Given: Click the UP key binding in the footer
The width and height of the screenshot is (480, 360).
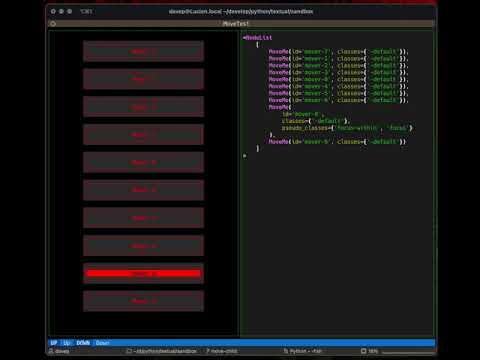Looking at the screenshot, I should (61, 343).
